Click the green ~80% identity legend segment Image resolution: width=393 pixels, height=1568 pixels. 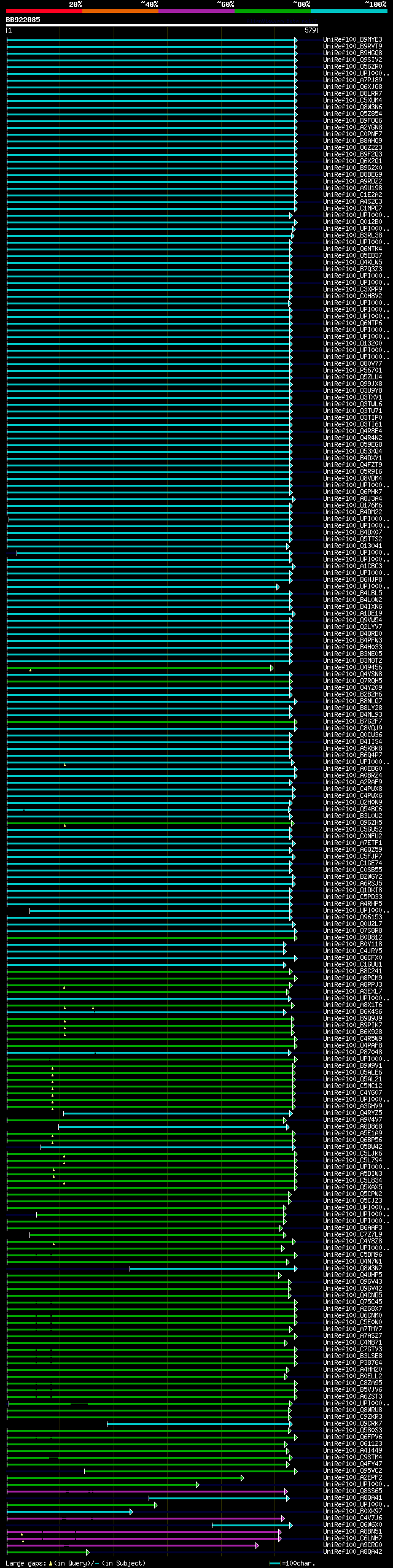(x=273, y=11)
